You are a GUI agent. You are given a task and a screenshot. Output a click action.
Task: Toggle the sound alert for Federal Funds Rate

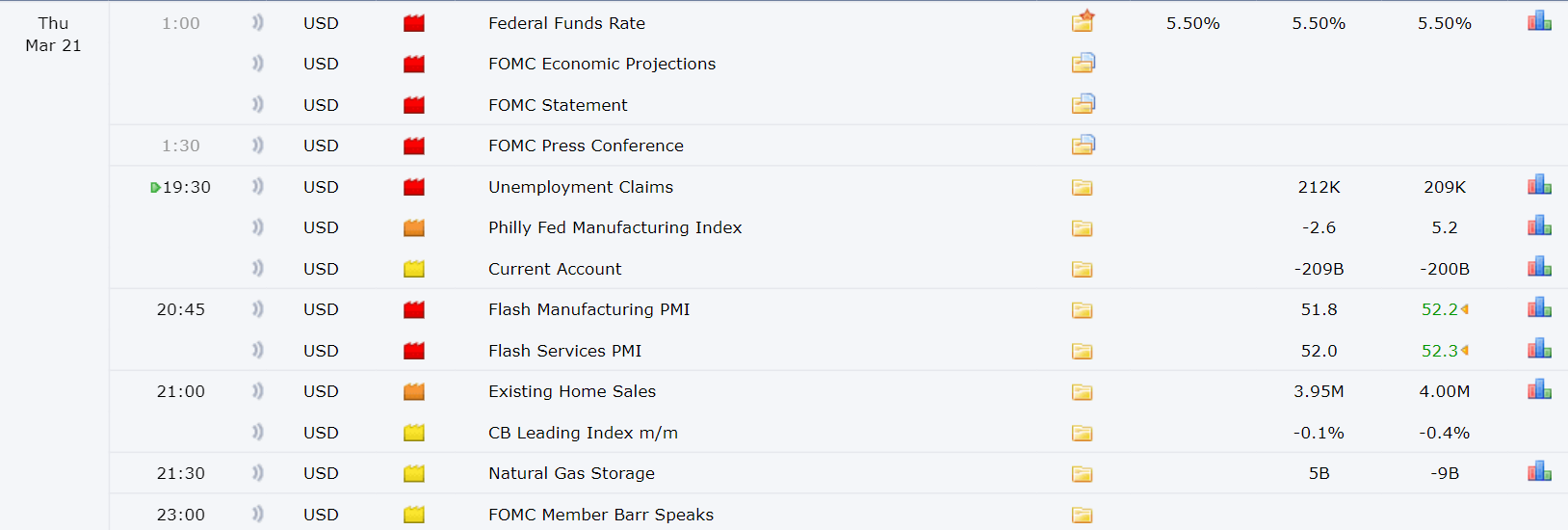click(257, 22)
